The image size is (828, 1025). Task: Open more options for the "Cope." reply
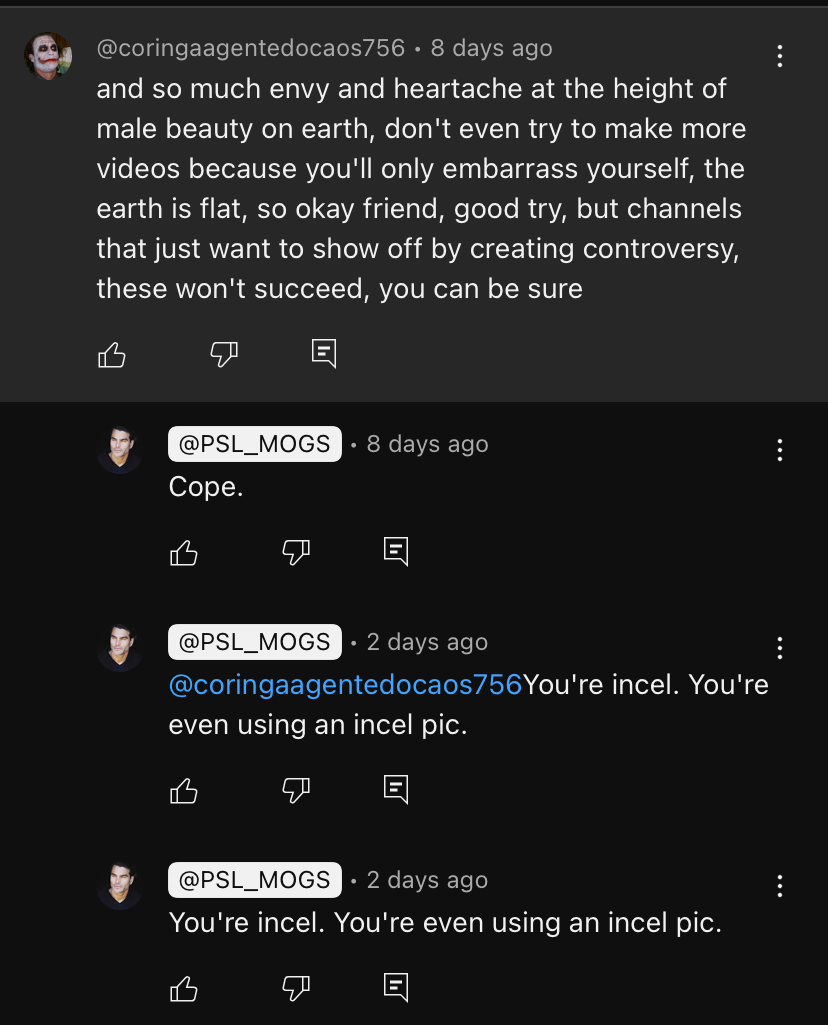point(780,450)
